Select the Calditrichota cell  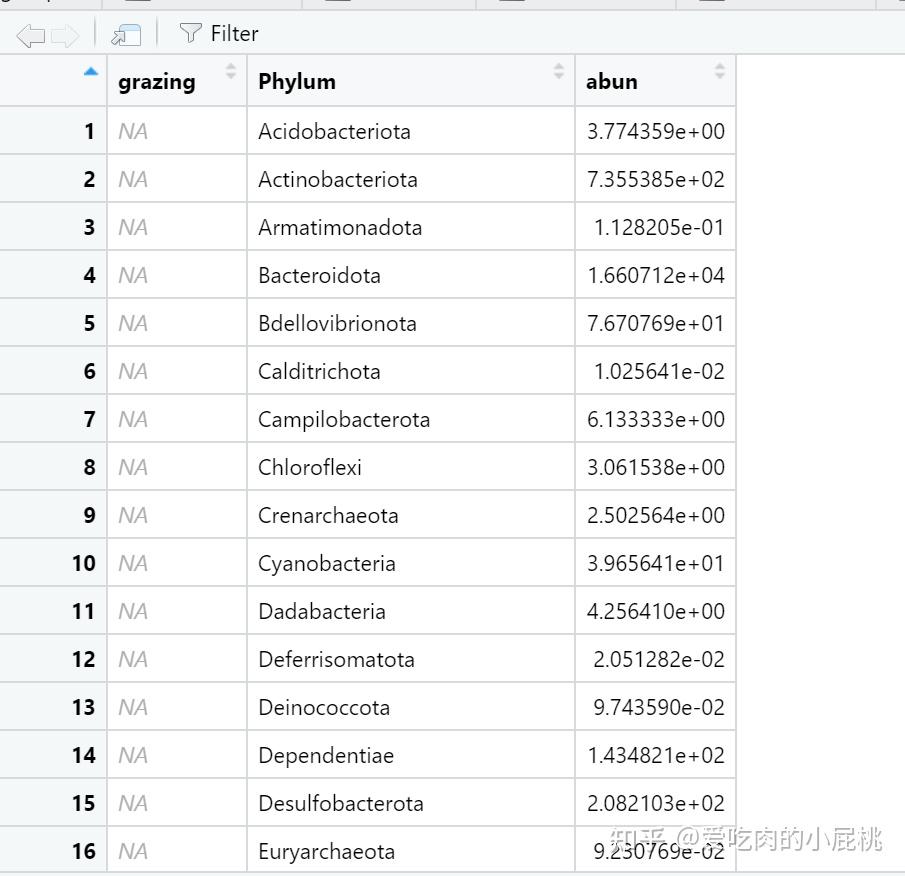(411, 370)
